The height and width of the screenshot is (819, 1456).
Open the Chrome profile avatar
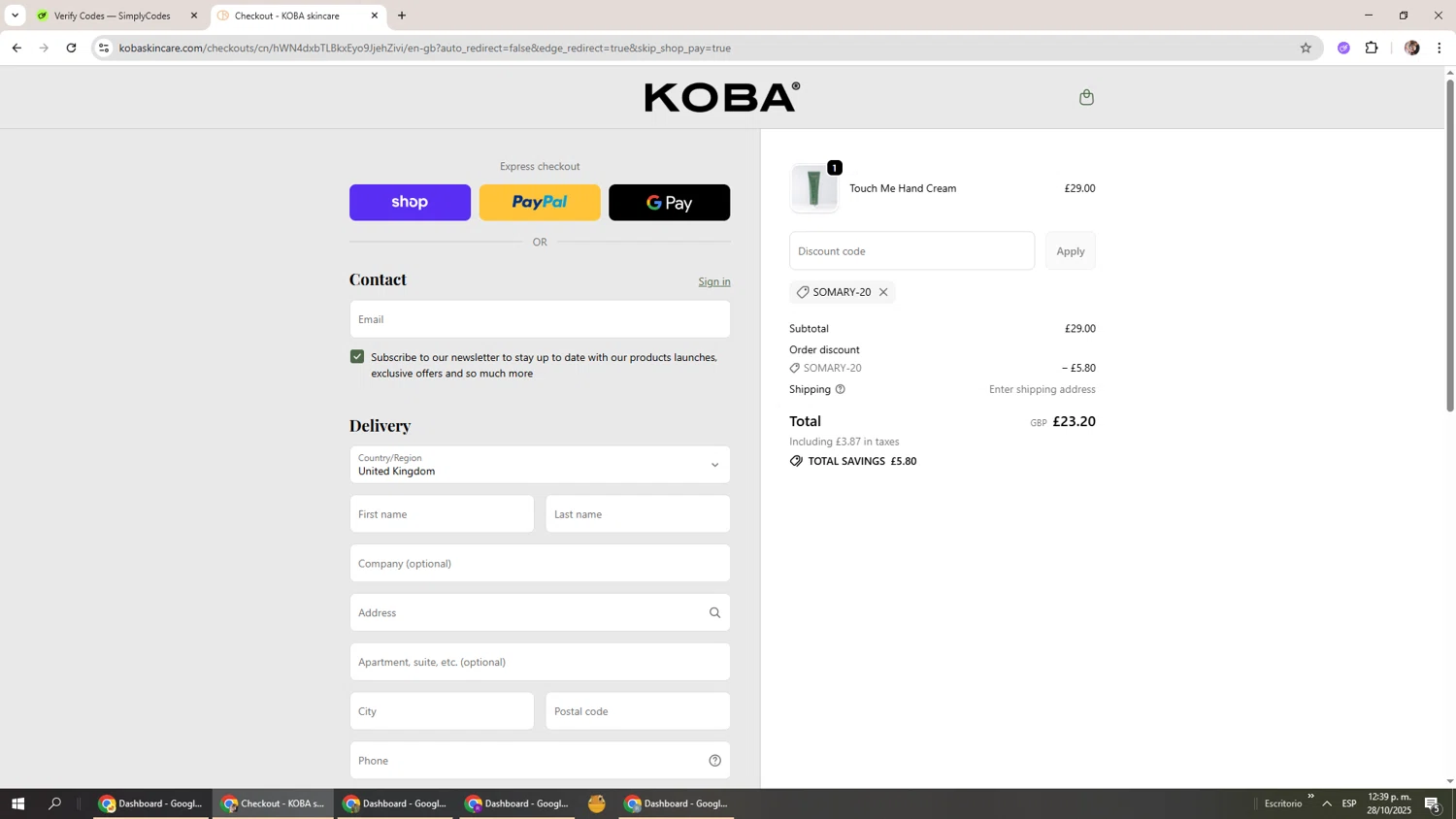point(1411,48)
